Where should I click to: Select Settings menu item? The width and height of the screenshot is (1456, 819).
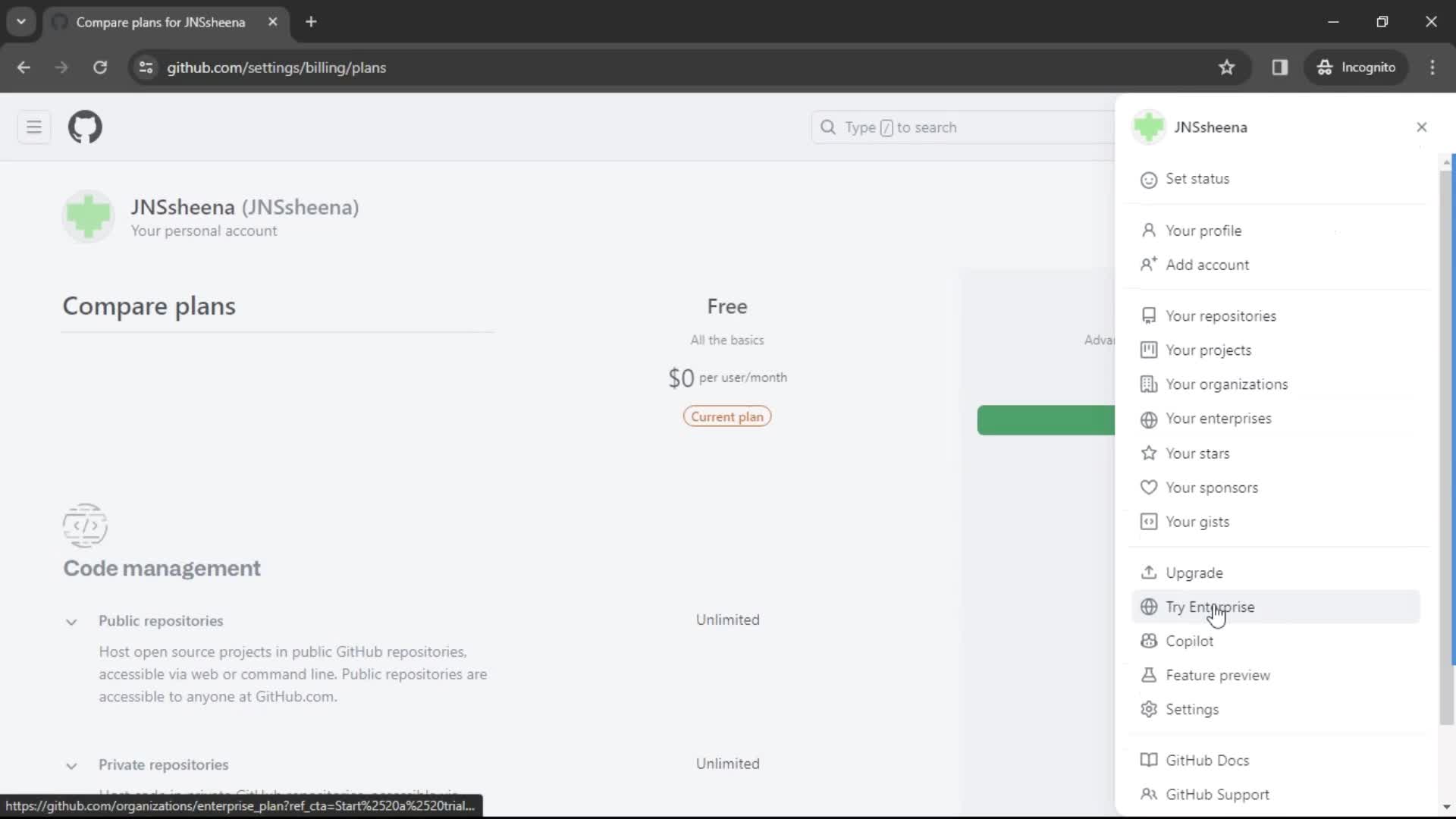click(x=1192, y=709)
